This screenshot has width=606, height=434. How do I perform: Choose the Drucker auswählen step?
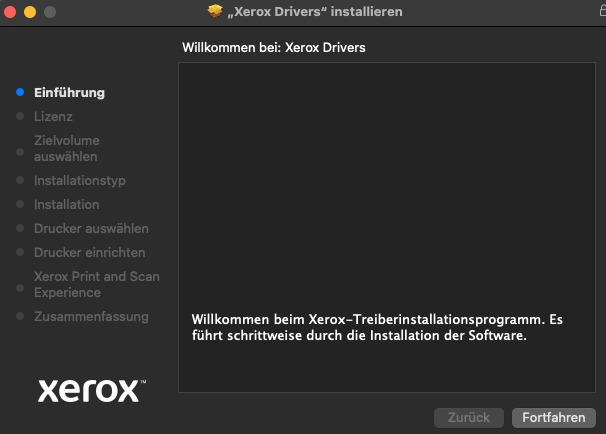[x=91, y=229]
